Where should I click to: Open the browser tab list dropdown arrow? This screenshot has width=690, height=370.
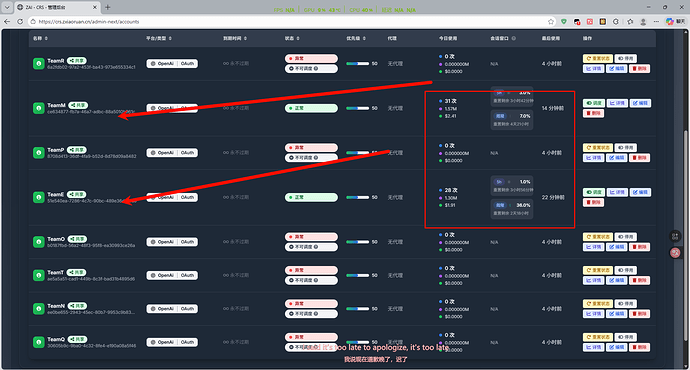pos(7,7)
